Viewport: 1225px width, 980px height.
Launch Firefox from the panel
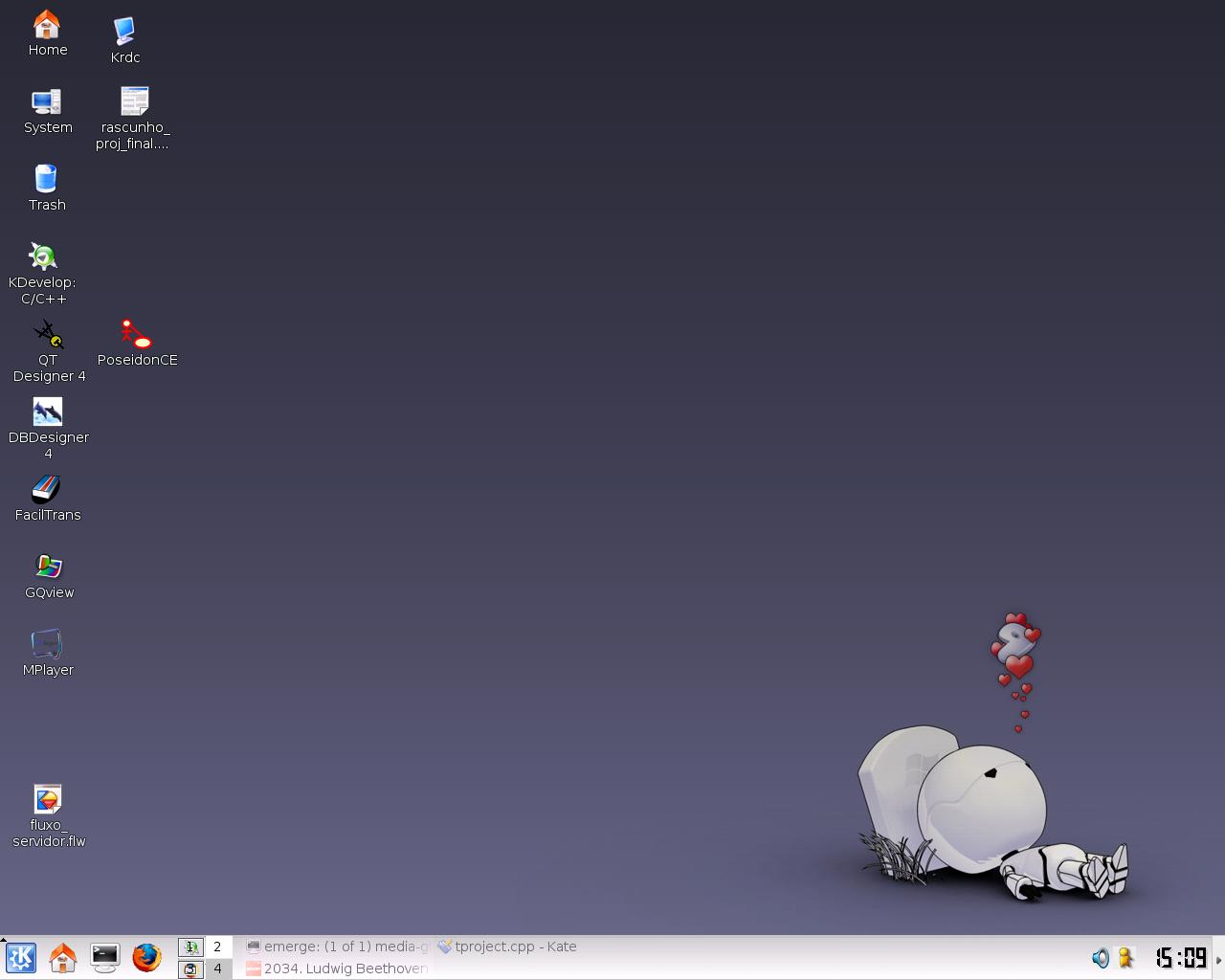[146, 957]
